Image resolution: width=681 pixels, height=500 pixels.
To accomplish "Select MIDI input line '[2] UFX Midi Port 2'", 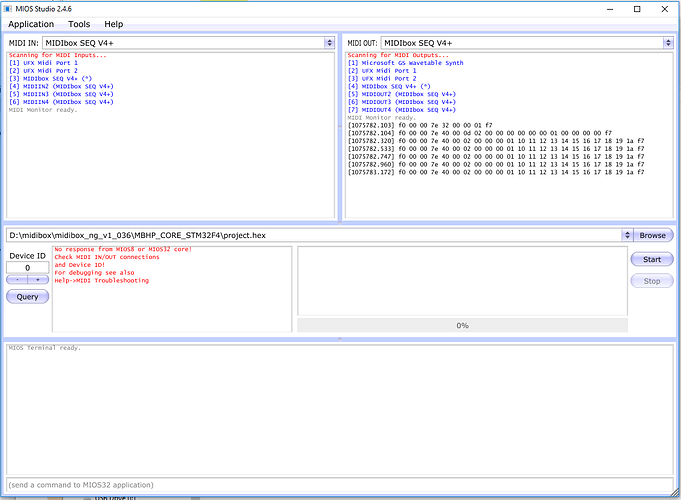I will (x=43, y=71).
